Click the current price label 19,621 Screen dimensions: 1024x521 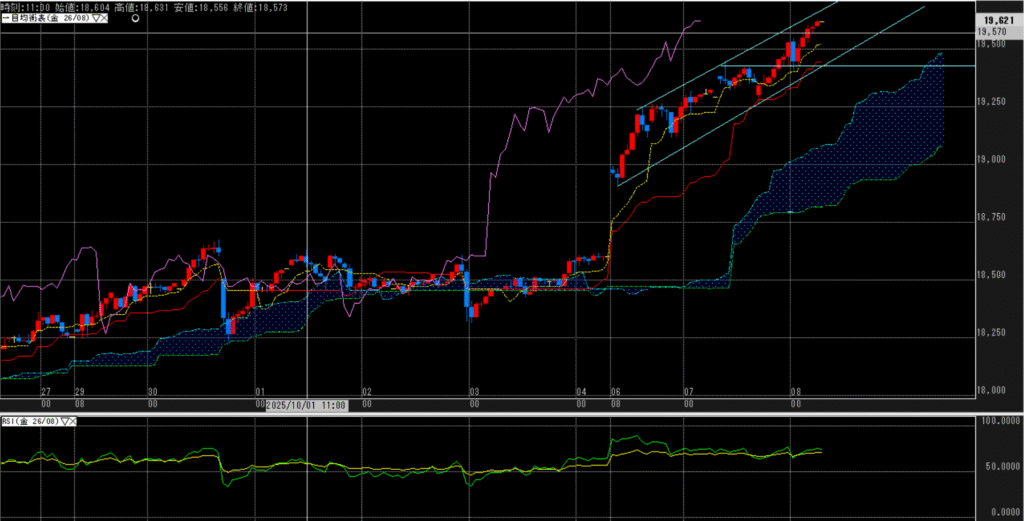[996, 19]
